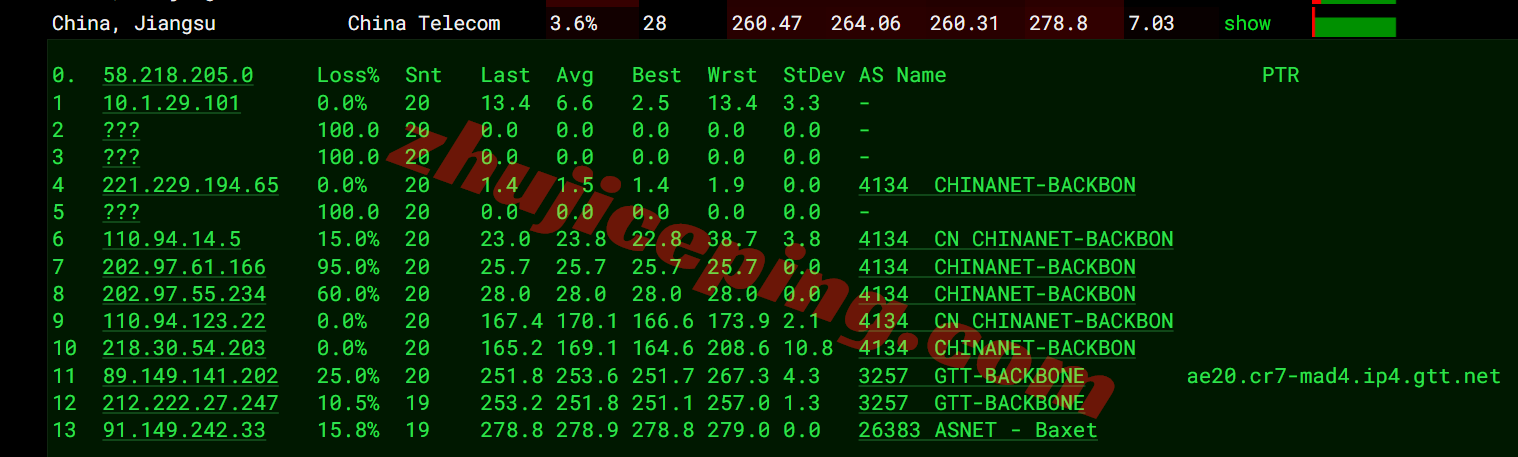Click the Last column header

505,75
